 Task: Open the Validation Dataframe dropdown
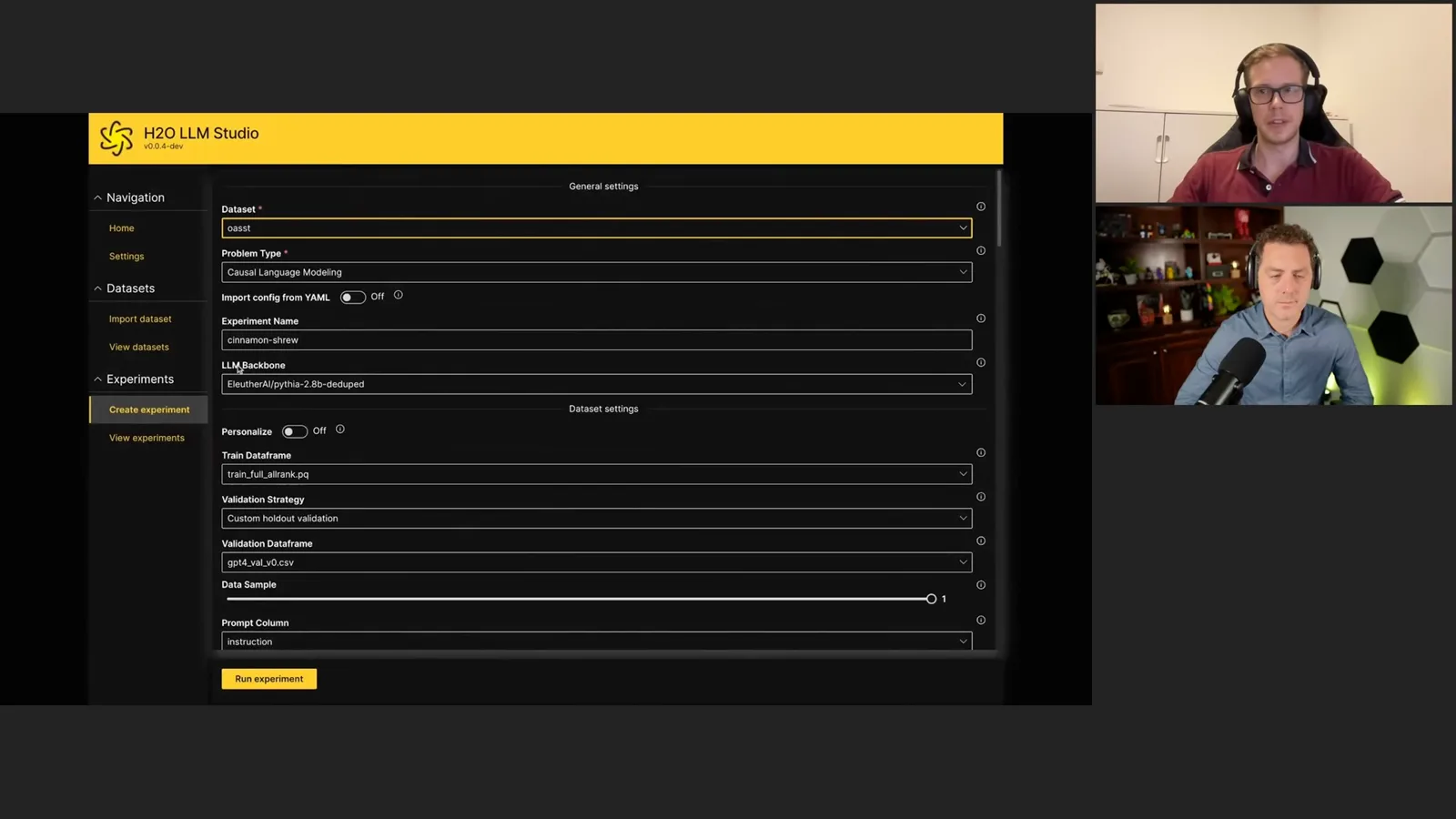[x=597, y=562]
